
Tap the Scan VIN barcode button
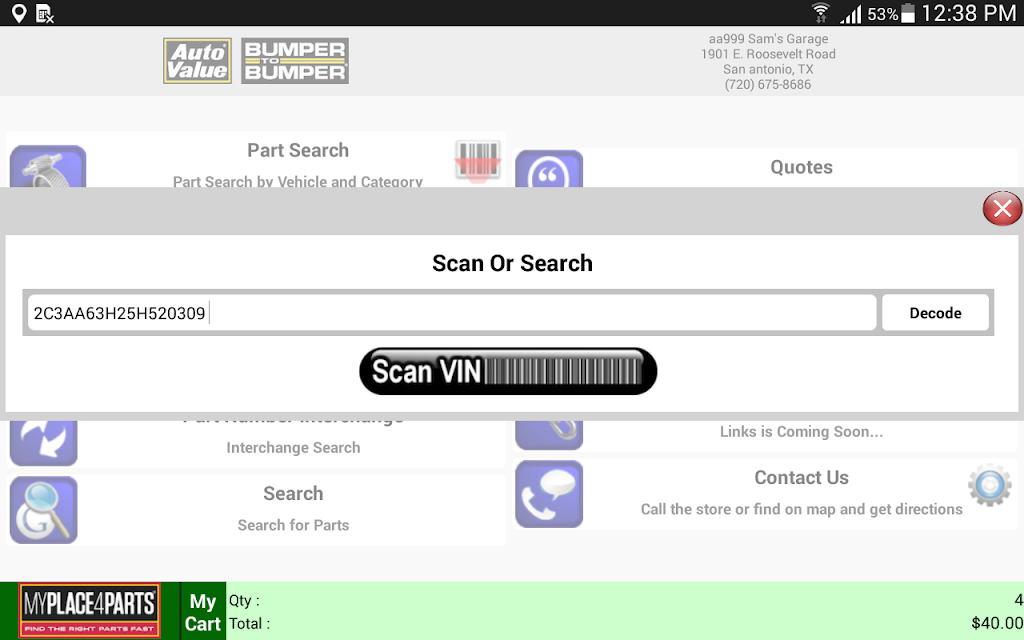click(508, 371)
